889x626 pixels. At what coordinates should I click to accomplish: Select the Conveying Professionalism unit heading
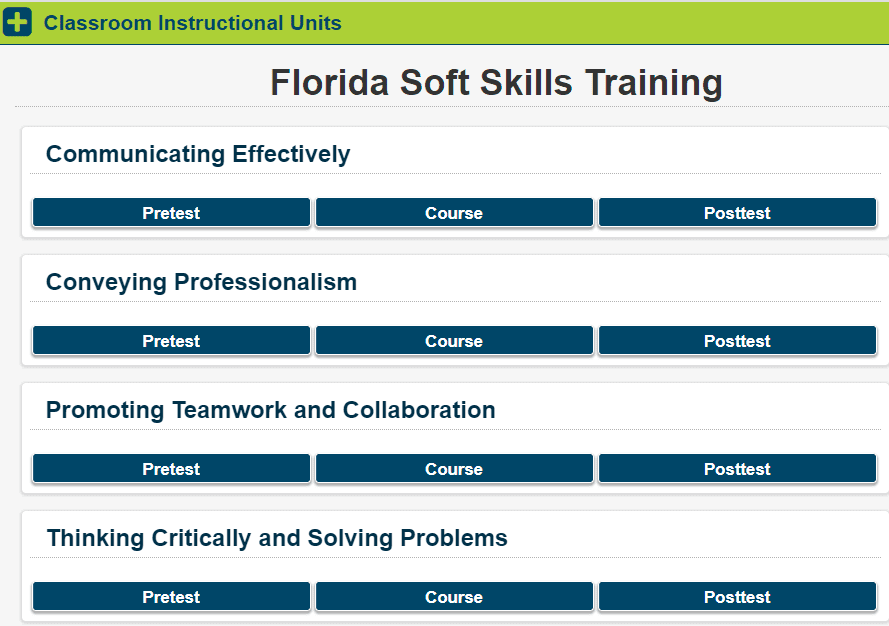tap(201, 282)
